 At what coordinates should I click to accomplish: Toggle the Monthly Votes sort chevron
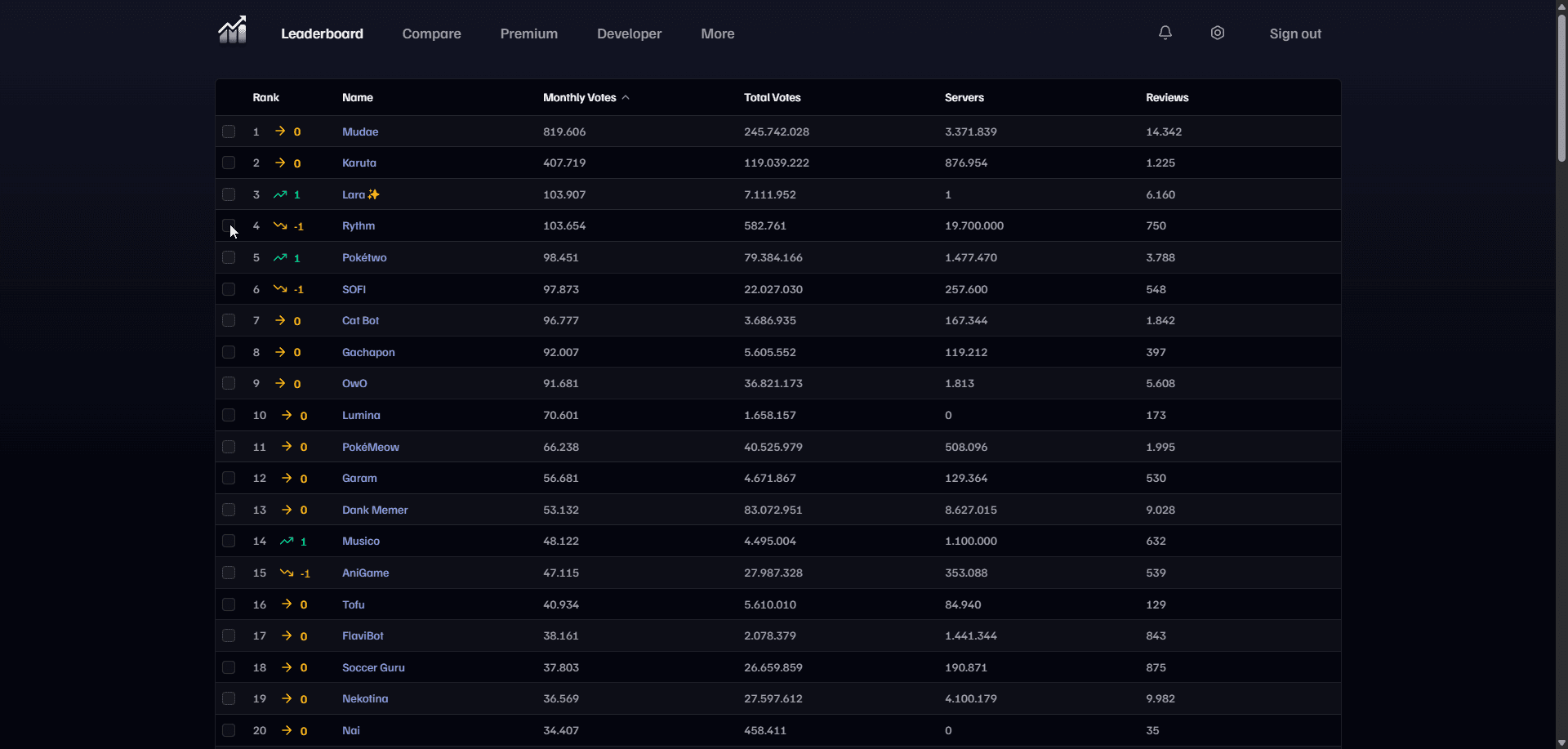[x=626, y=96]
